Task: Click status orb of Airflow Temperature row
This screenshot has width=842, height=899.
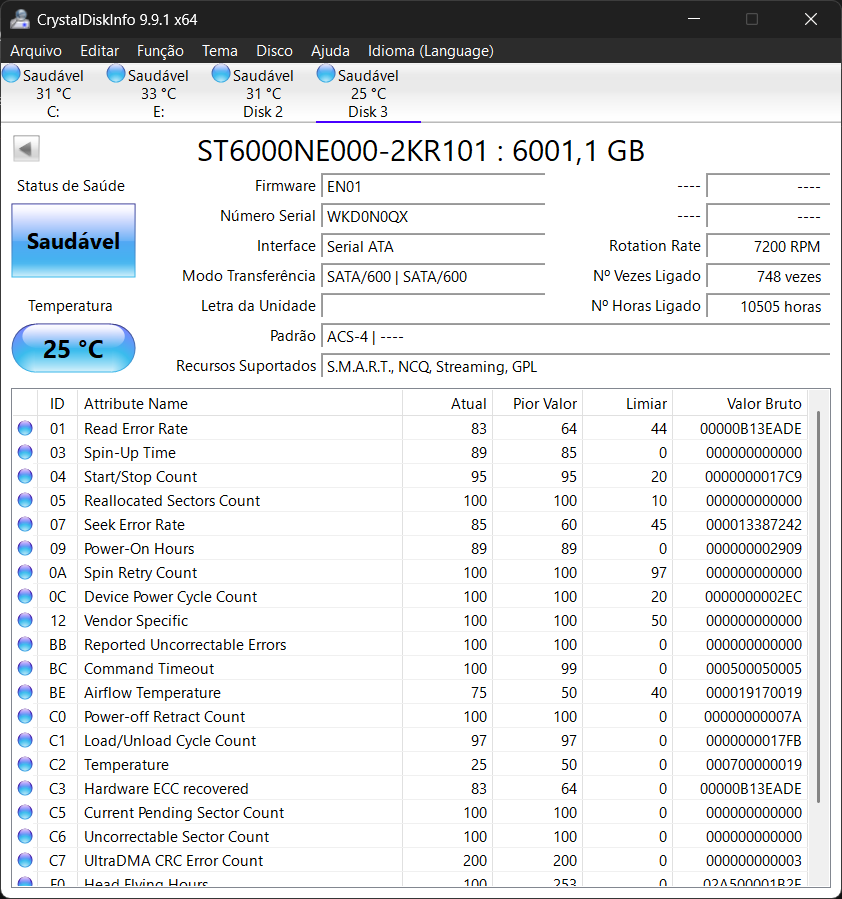Action: [x=25, y=692]
